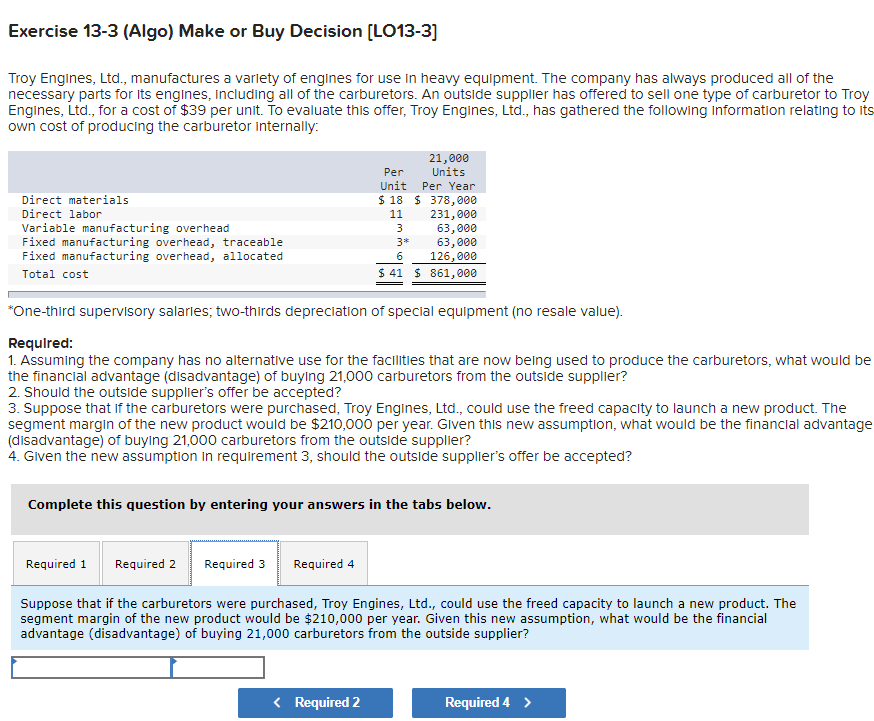Click the 3* traceable overhead per-unit value
The height and width of the screenshot is (721, 874).
(402, 242)
